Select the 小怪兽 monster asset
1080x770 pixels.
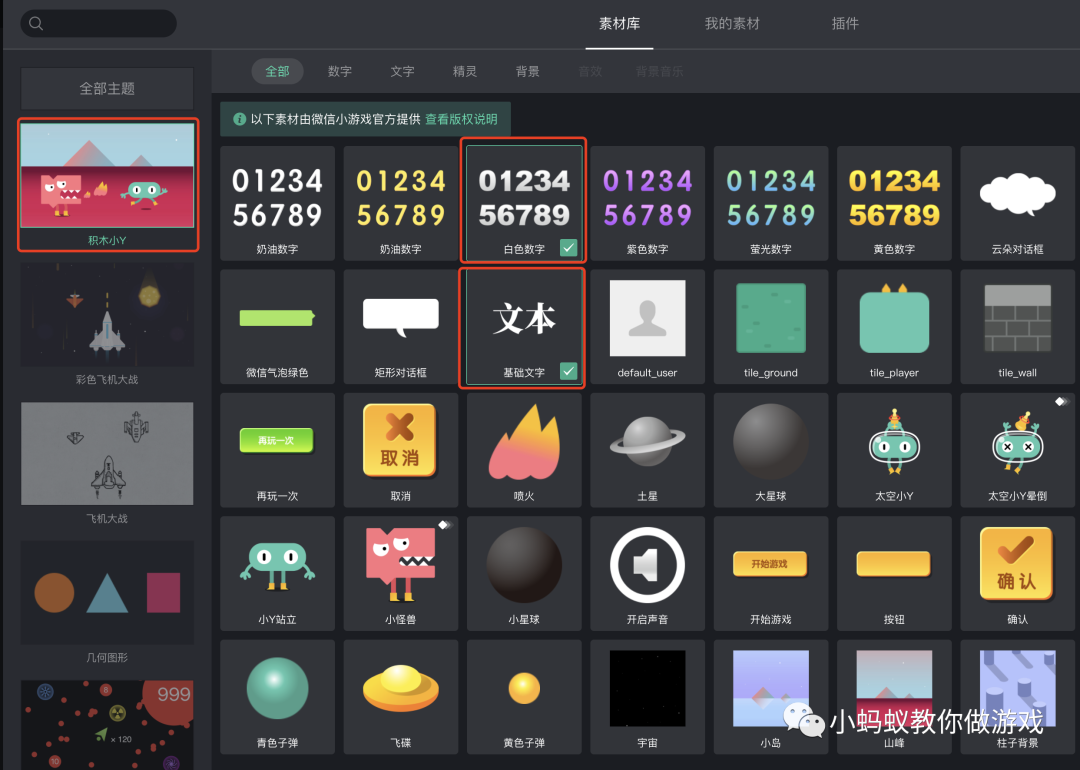(401, 573)
